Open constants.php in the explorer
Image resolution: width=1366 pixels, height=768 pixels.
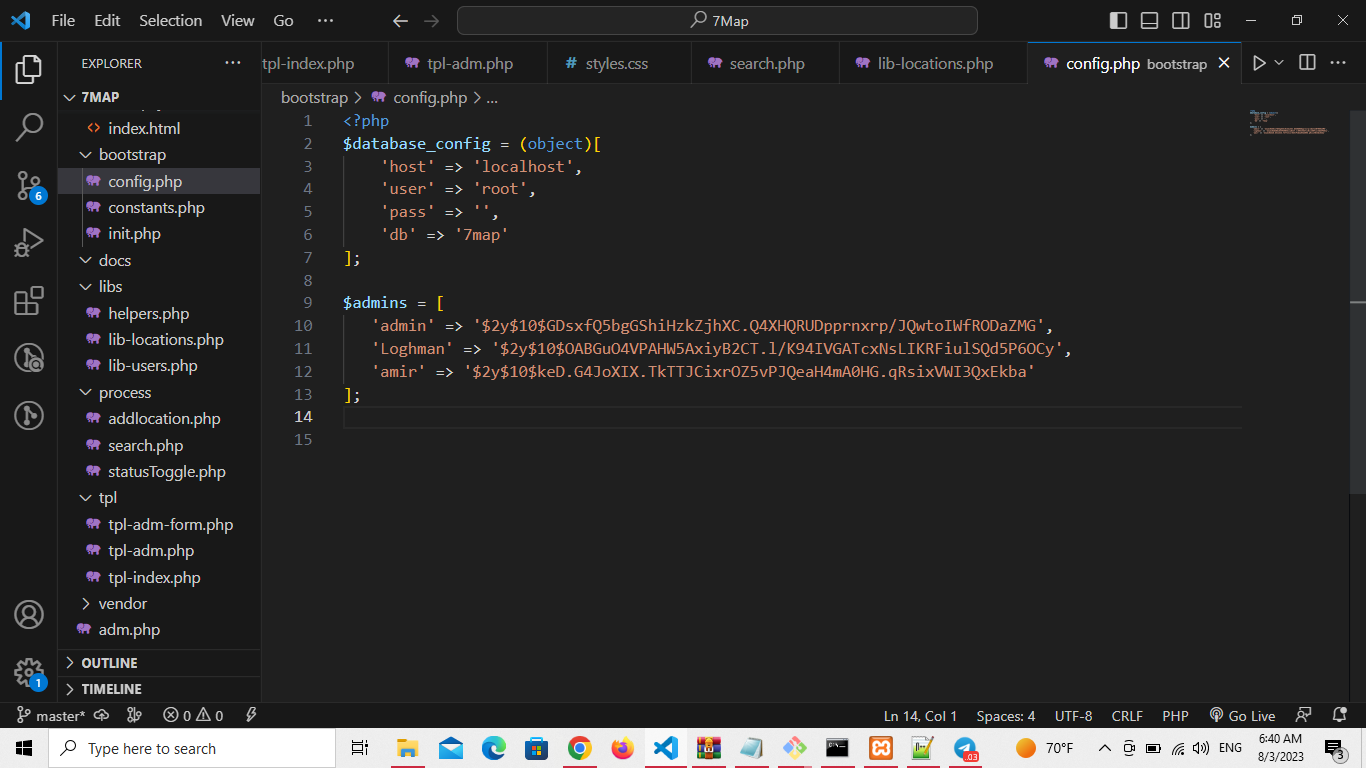pos(156,208)
